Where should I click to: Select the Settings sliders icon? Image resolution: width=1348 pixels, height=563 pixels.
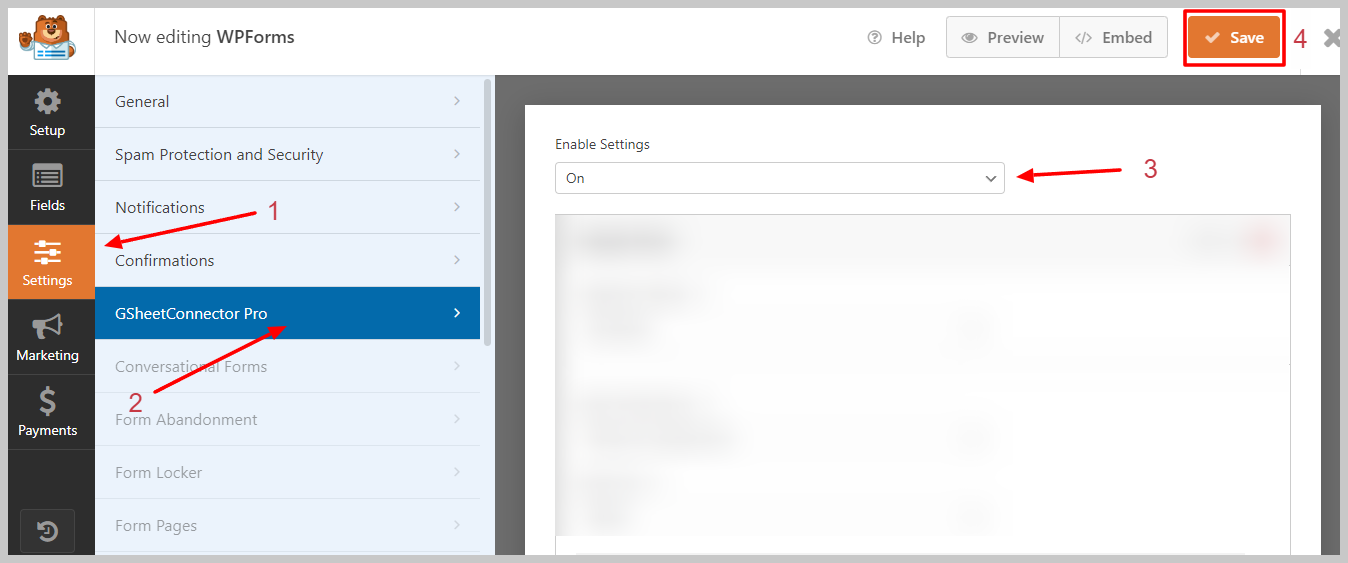tap(47, 251)
